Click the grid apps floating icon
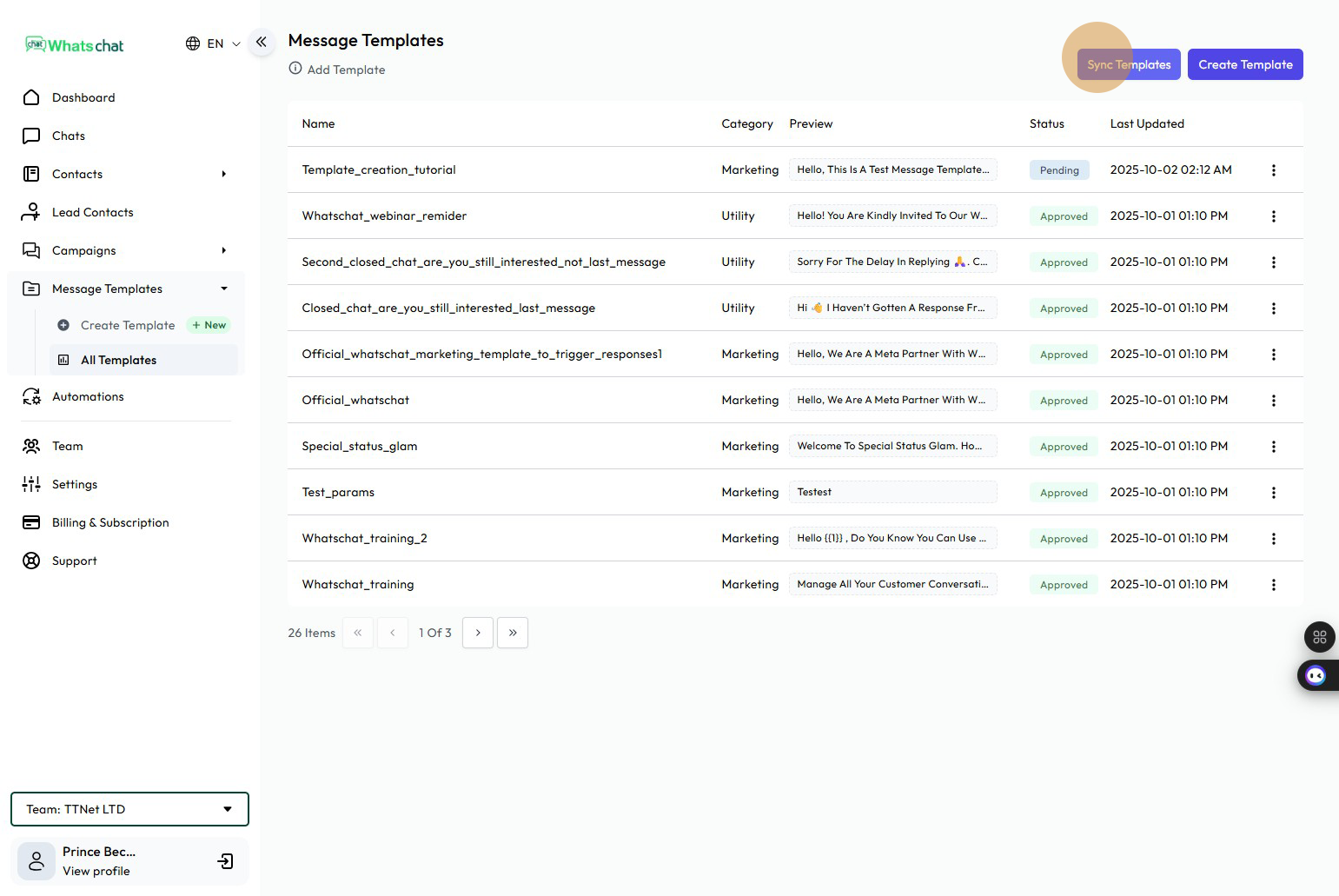The width and height of the screenshot is (1339, 896). coord(1319,637)
